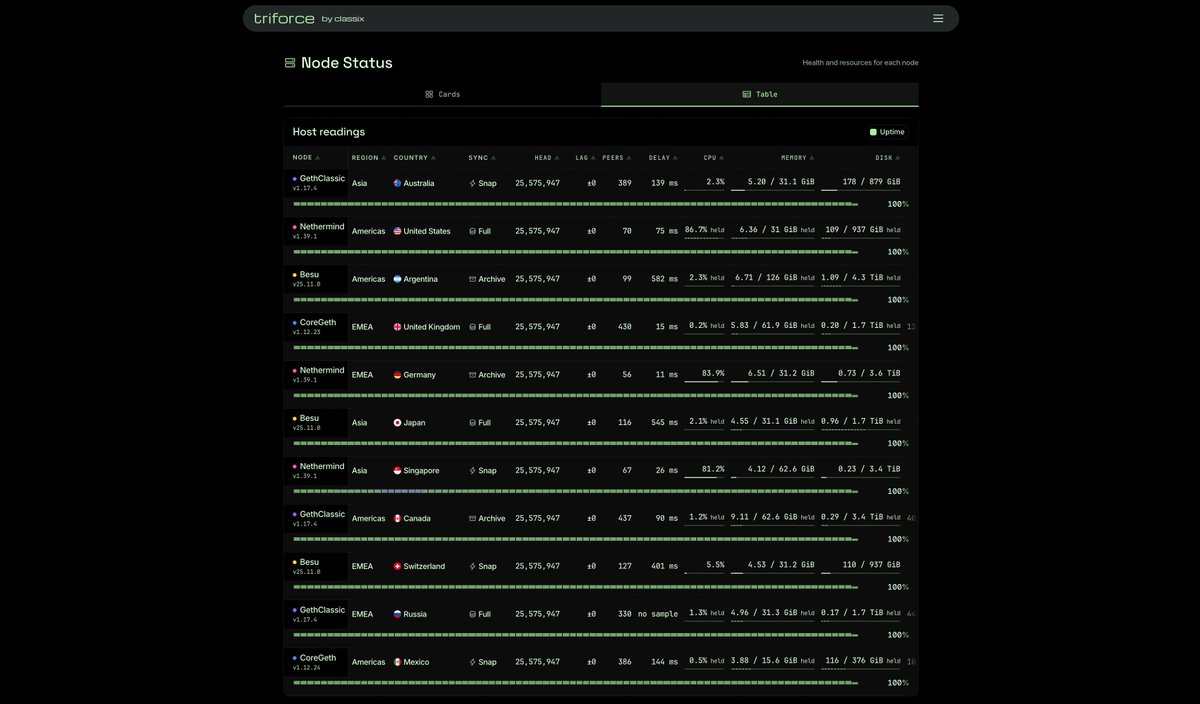
Task: Click Archive sync icon in Germany row
Action: click(x=472, y=375)
